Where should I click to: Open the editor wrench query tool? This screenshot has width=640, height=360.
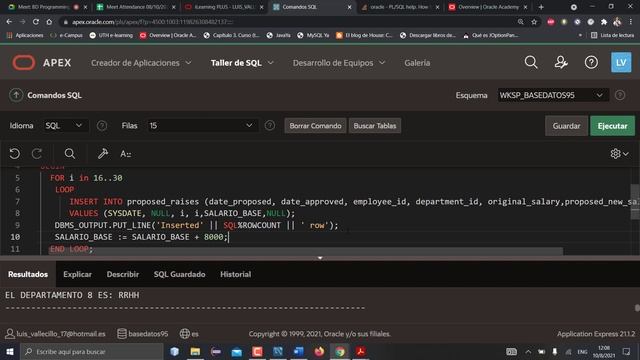102,153
